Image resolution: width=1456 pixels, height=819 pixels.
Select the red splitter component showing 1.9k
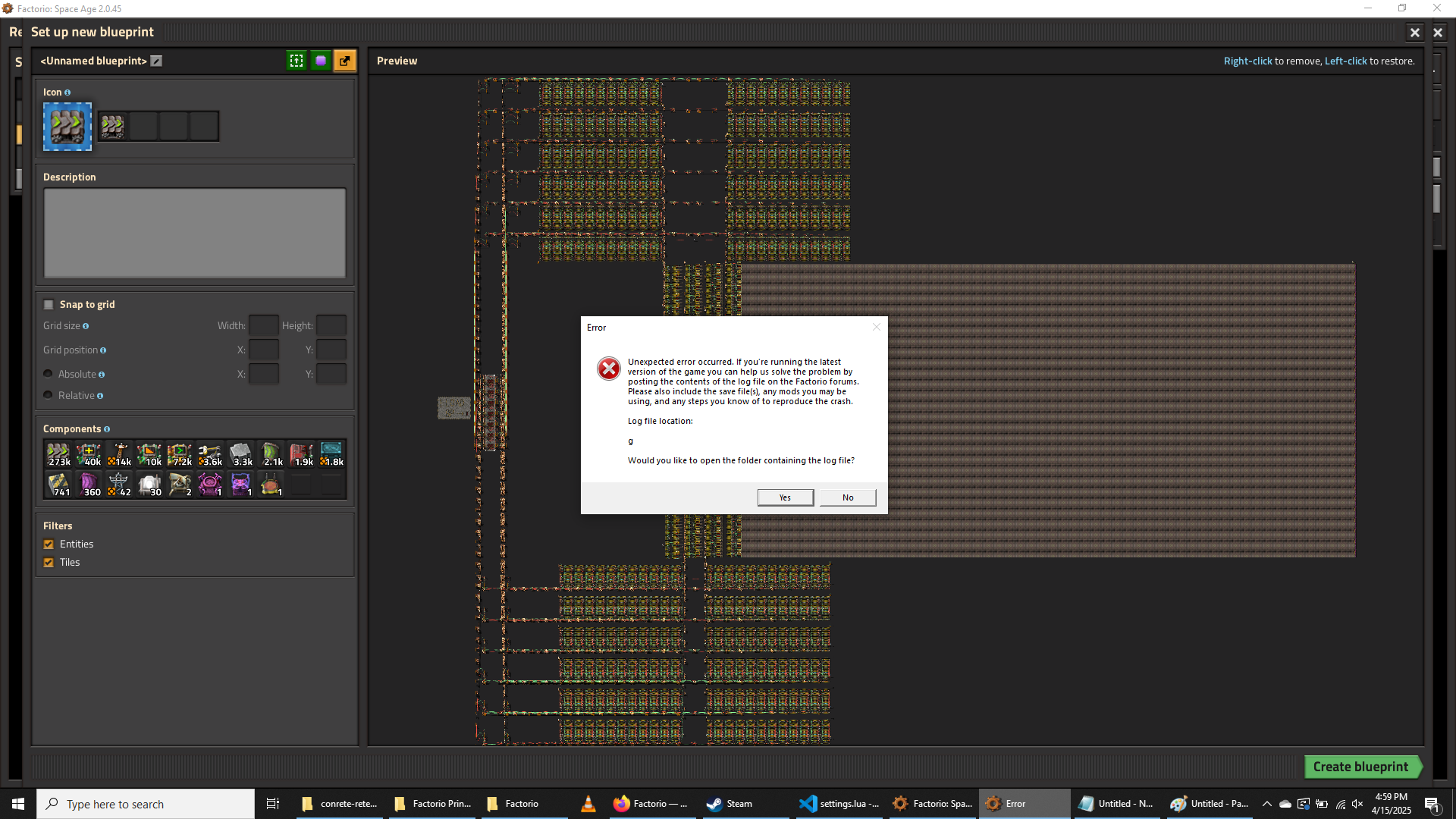[301, 454]
